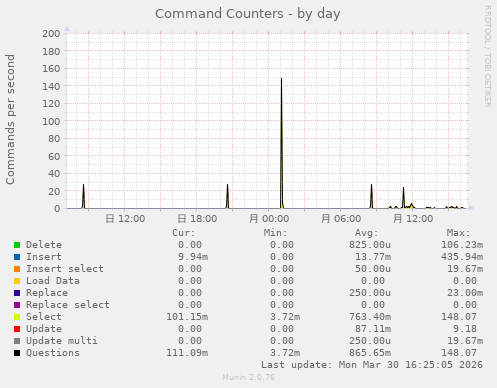Click the 'Replace select' legend label
Viewport: 497px width, 388px height.
coord(68,305)
